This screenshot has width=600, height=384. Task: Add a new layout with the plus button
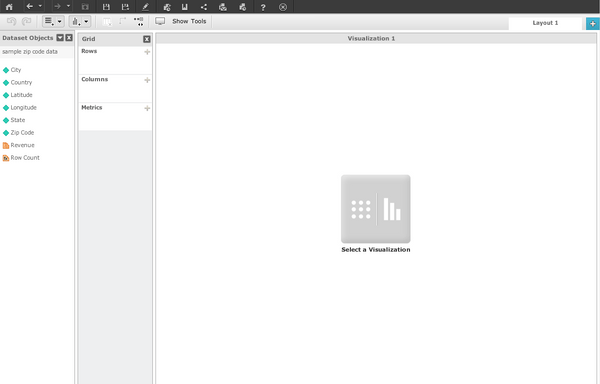pyautogui.click(x=593, y=23)
